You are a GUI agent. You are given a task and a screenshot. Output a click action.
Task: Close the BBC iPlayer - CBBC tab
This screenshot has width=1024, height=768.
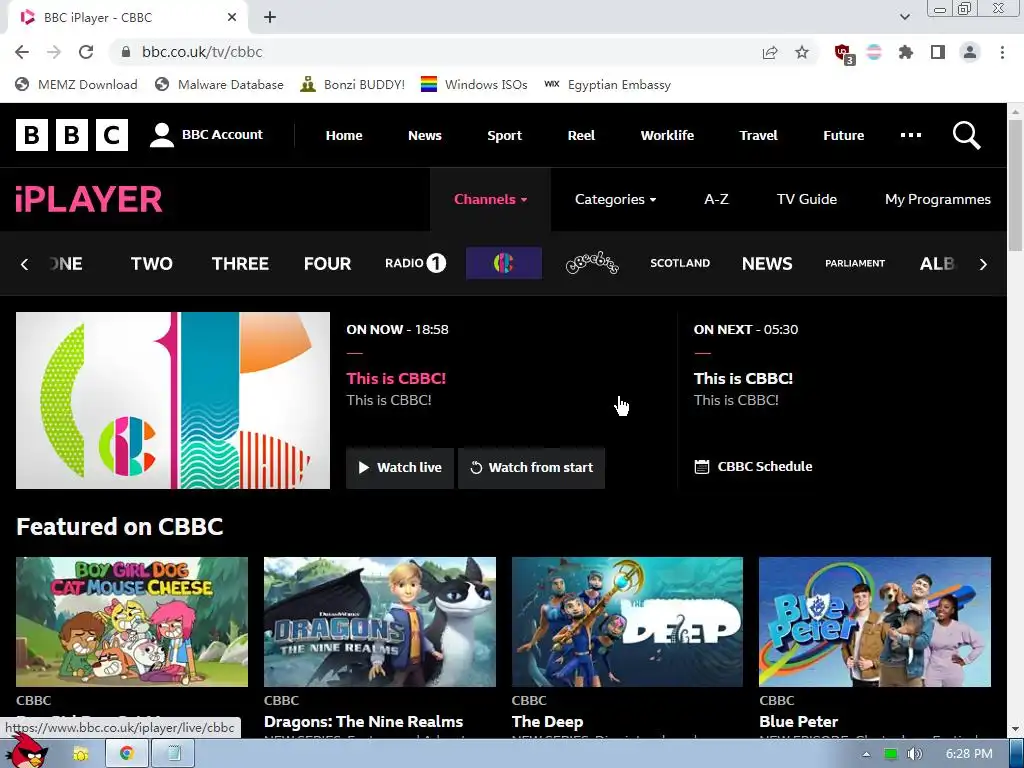pos(232,18)
